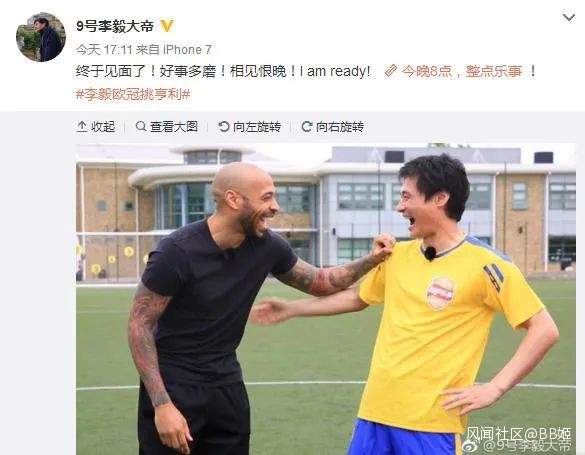Click the user's profile avatar

[x=41, y=37]
